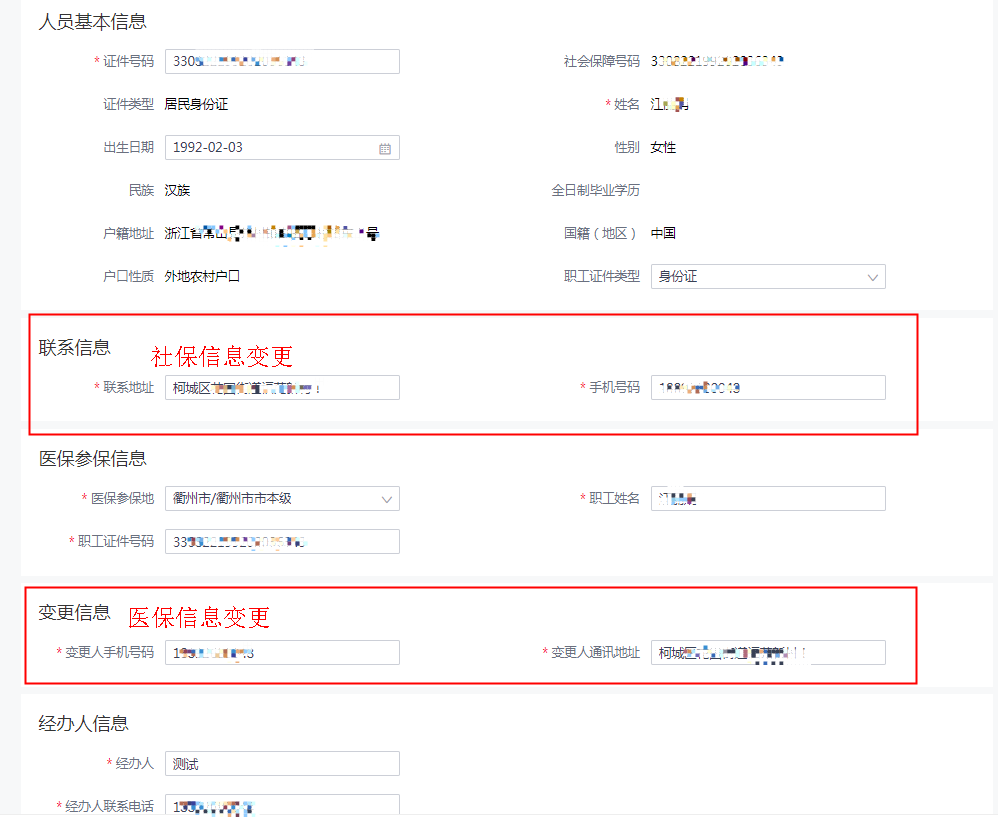The width and height of the screenshot is (998, 817).
Task: Click the 联系地址 input field
Action: click(282, 388)
